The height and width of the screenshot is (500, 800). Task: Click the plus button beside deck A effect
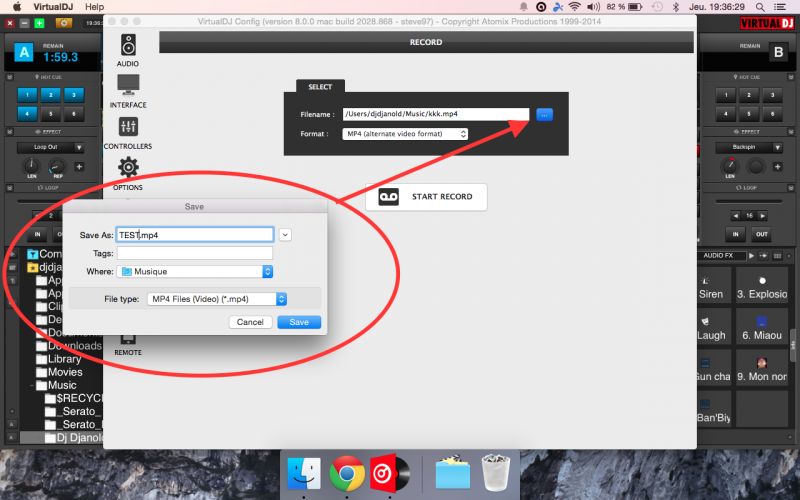pos(79,167)
